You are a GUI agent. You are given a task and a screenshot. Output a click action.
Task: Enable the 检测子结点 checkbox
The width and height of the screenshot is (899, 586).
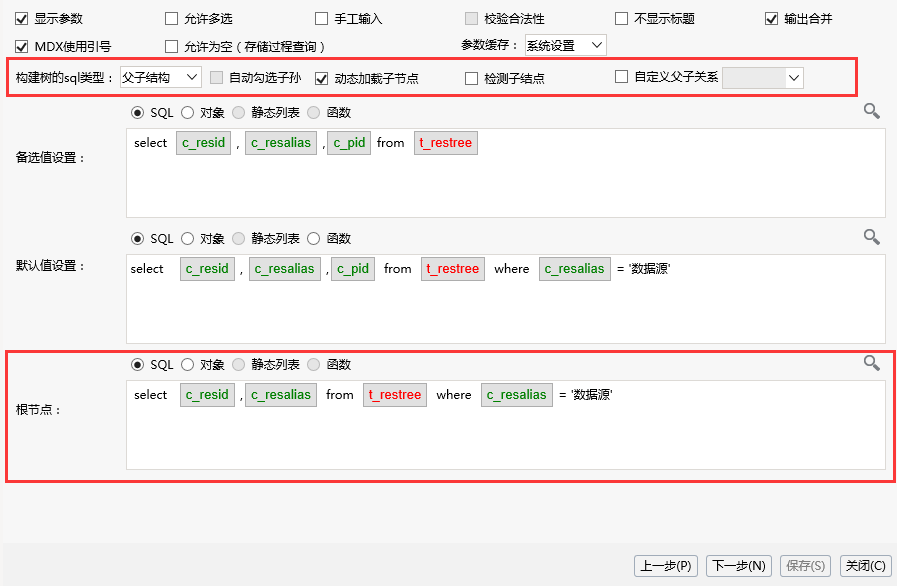471,79
